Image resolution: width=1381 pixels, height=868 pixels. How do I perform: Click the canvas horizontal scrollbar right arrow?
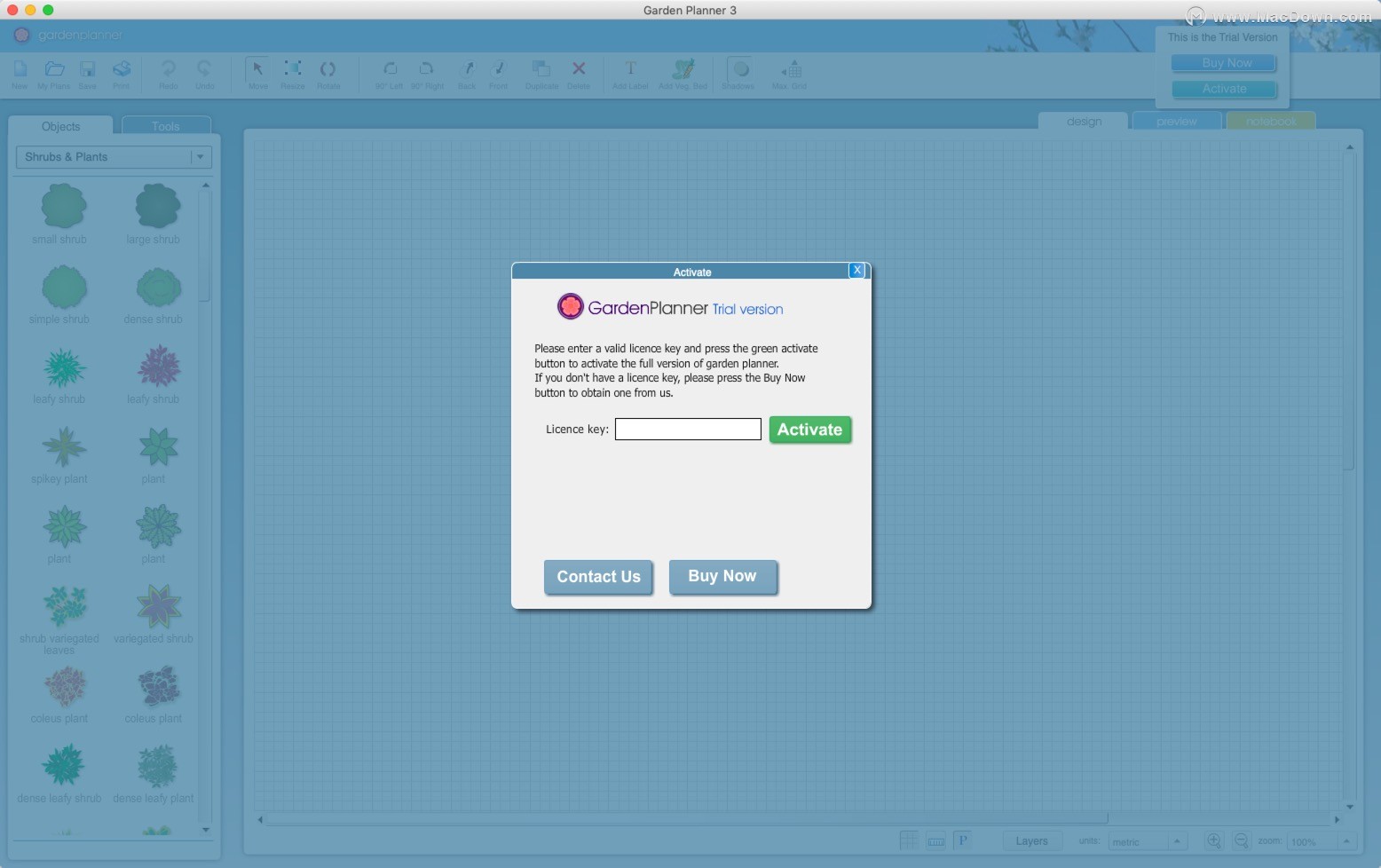1337,819
